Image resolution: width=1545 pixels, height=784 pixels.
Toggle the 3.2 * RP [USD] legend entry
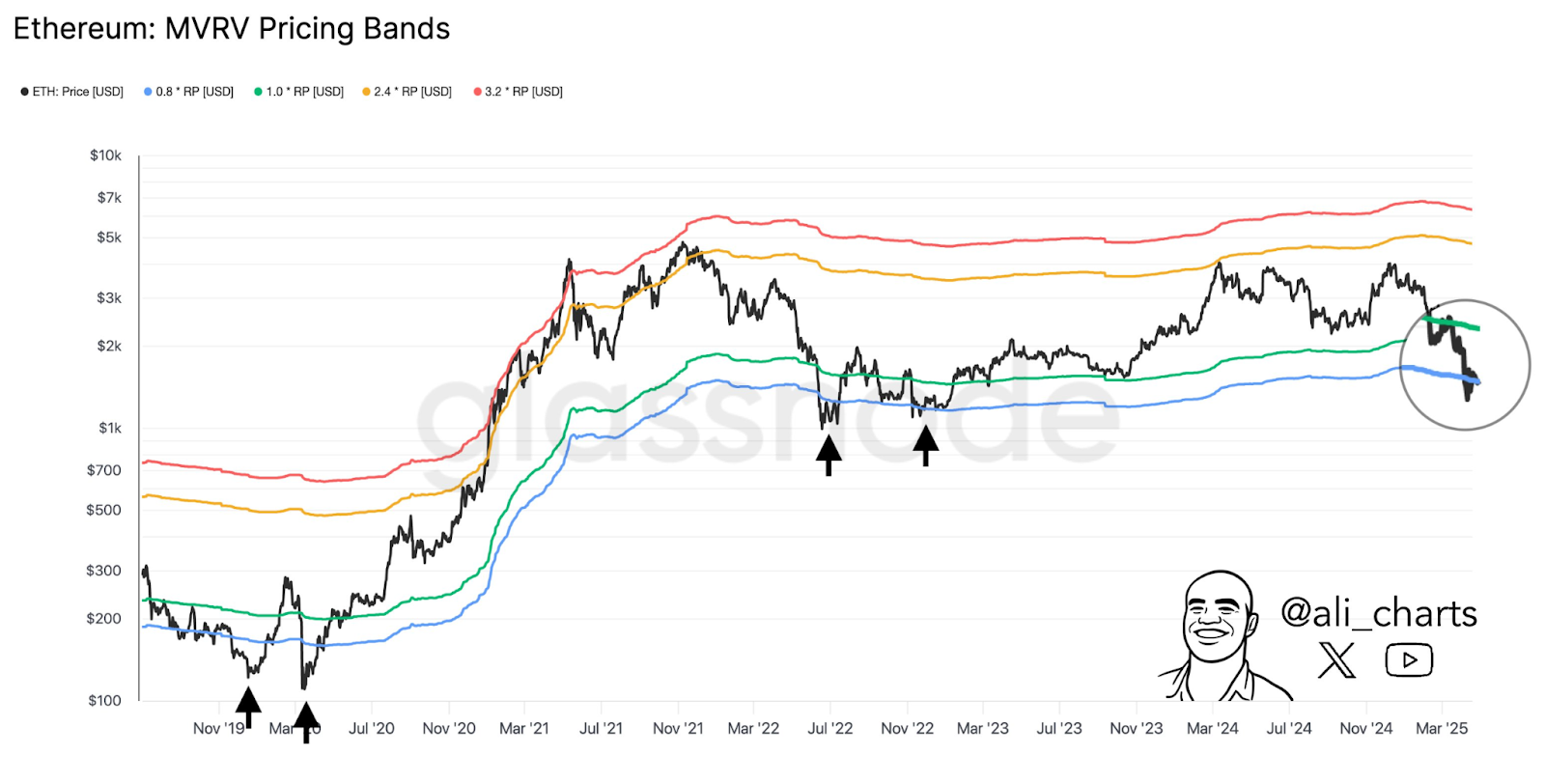tap(519, 92)
